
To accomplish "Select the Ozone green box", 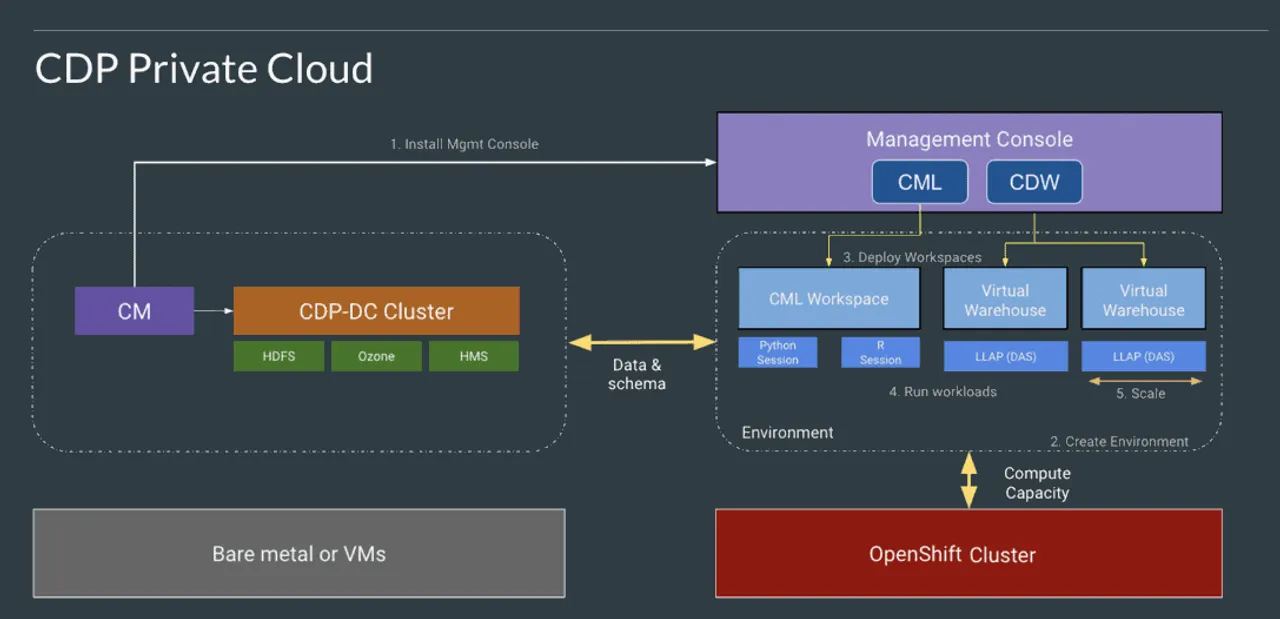I will click(x=376, y=356).
